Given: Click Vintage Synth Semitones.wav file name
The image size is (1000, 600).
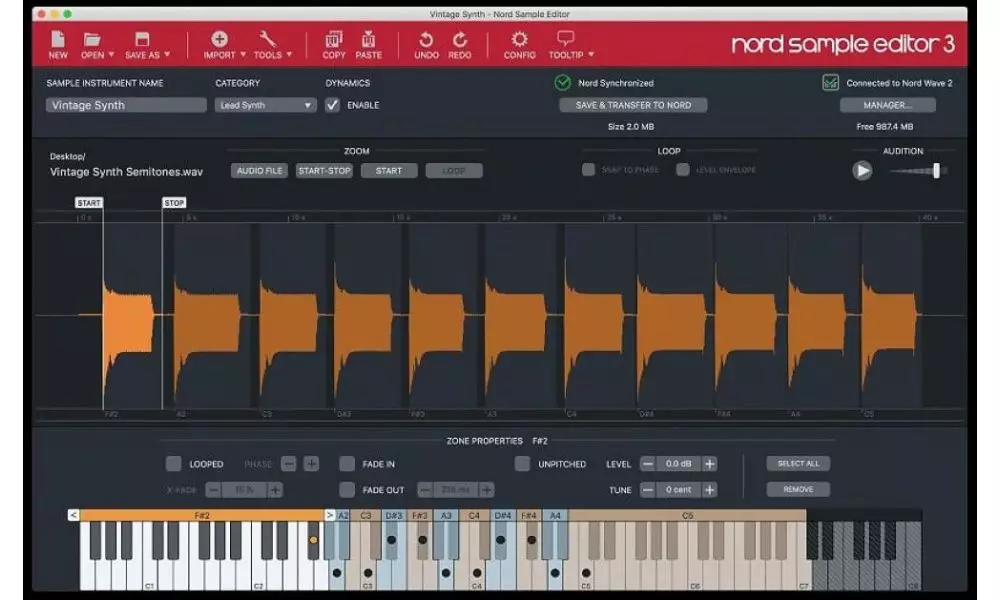Looking at the screenshot, I should pyautogui.click(x=126, y=172).
